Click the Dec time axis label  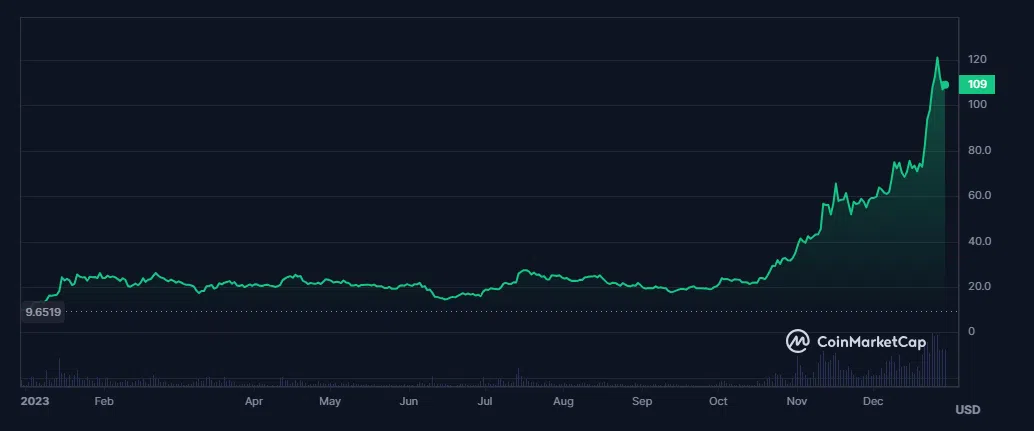[873, 401]
